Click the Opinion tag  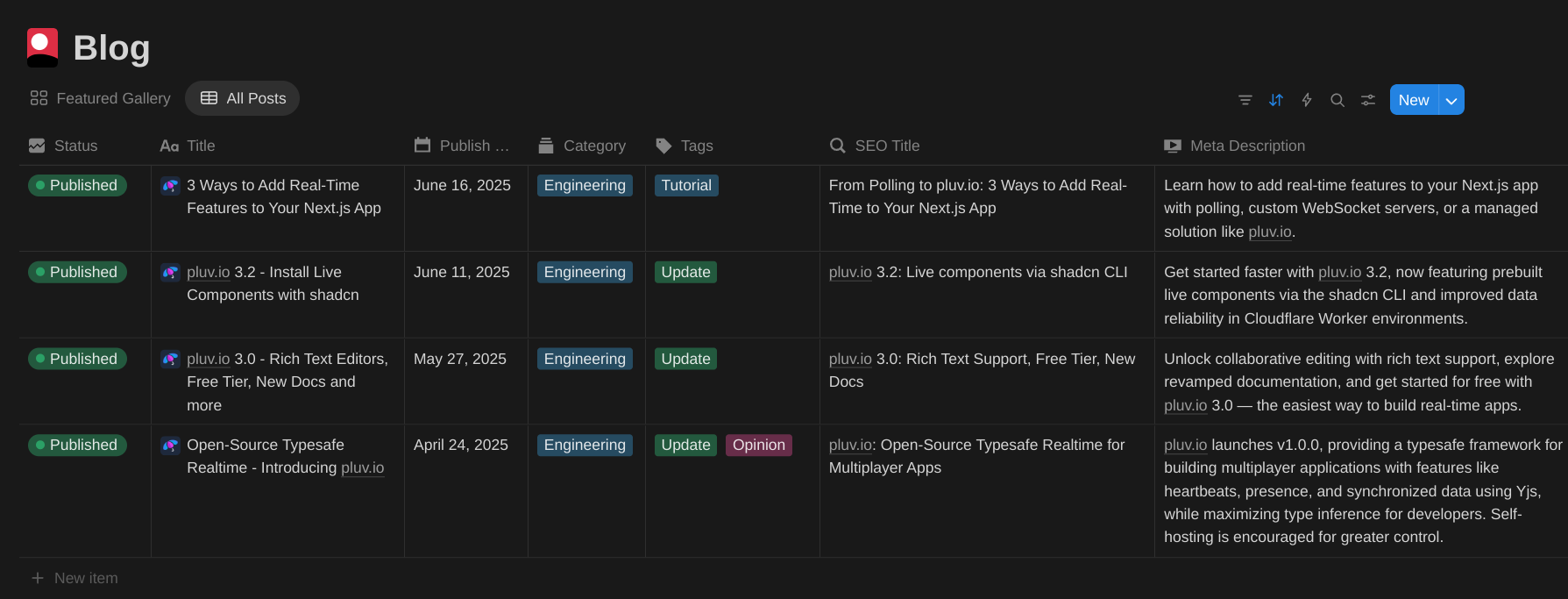pyautogui.click(x=759, y=445)
